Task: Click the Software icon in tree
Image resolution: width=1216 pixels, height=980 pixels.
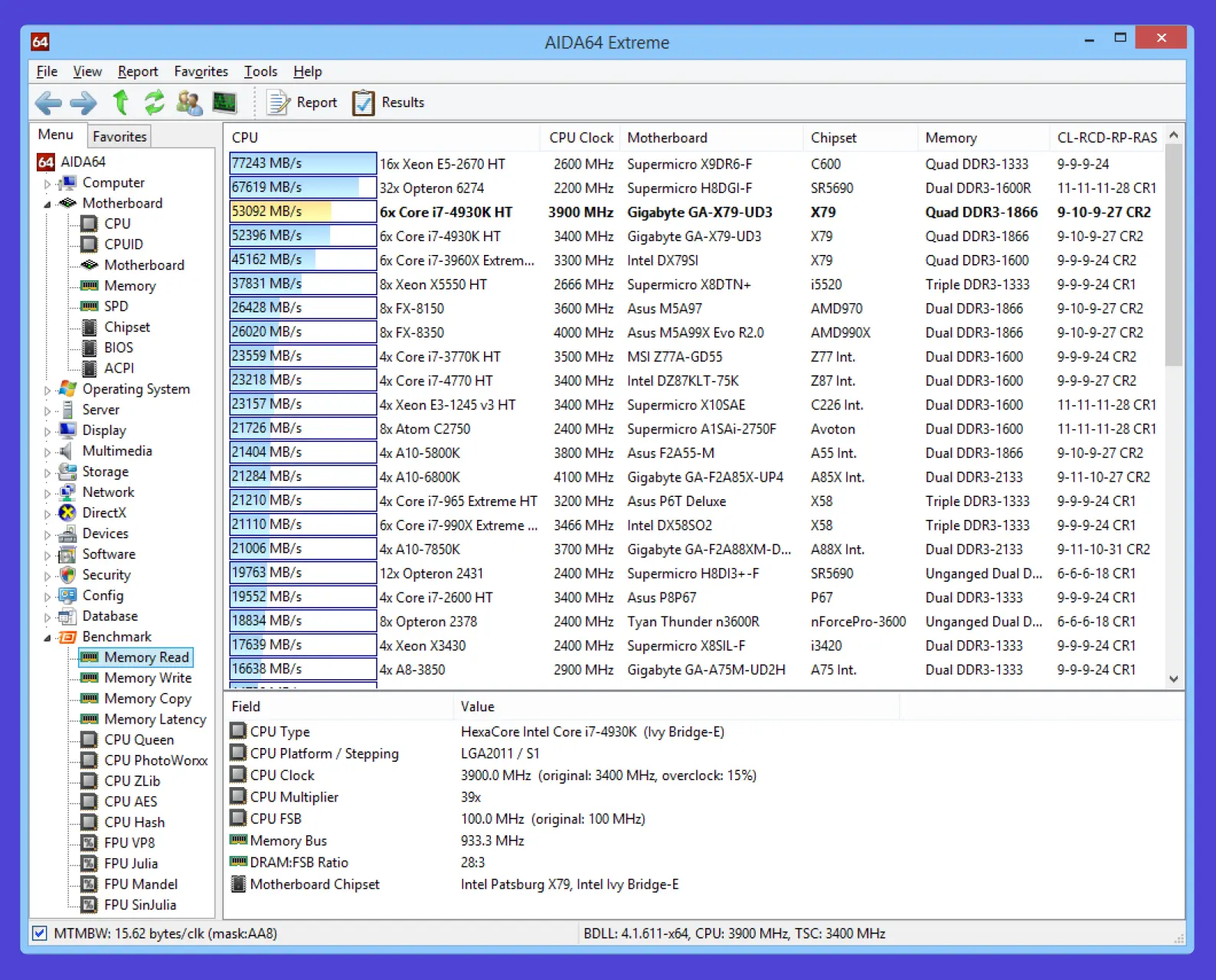Action: coord(67,554)
